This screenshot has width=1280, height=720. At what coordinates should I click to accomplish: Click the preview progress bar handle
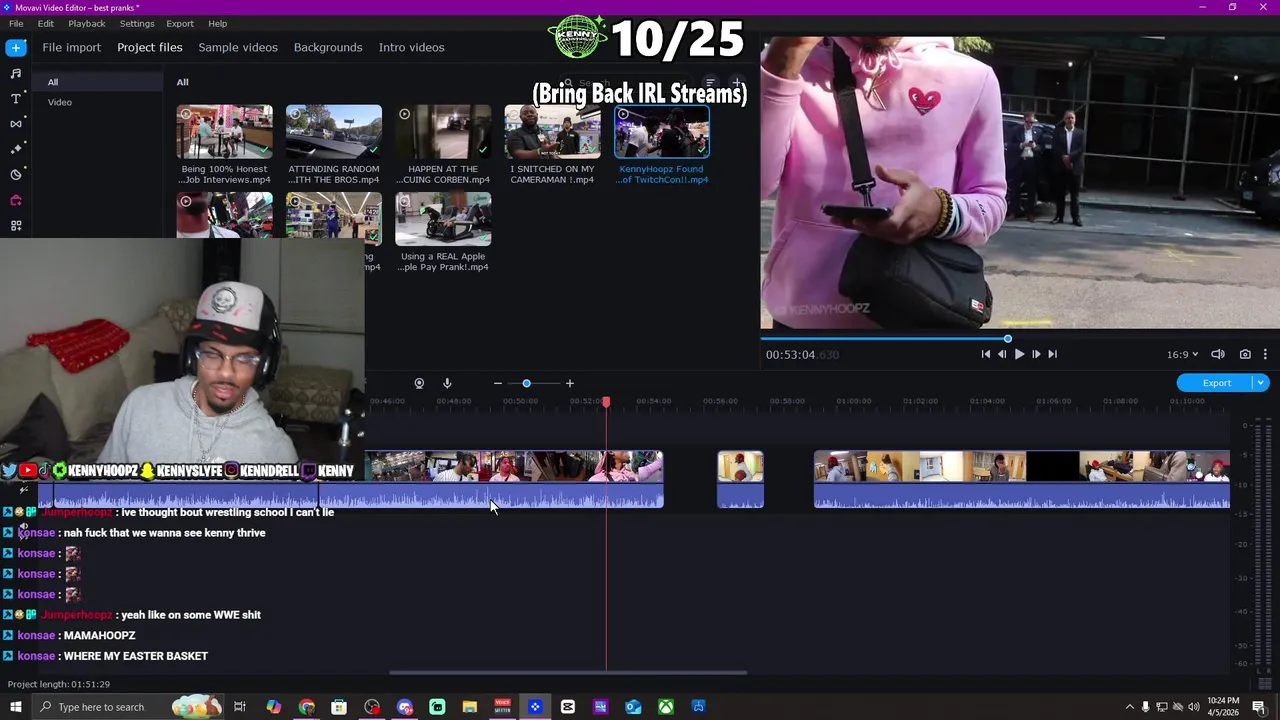[x=1008, y=338]
